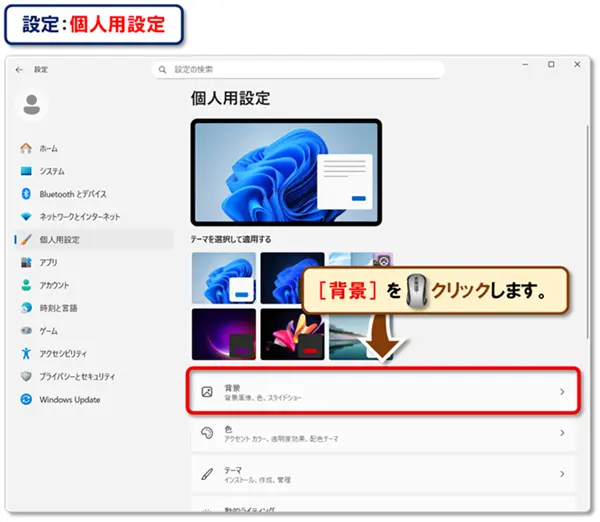Click the Windows Update sync icon
600x522 pixels.
coord(26,399)
